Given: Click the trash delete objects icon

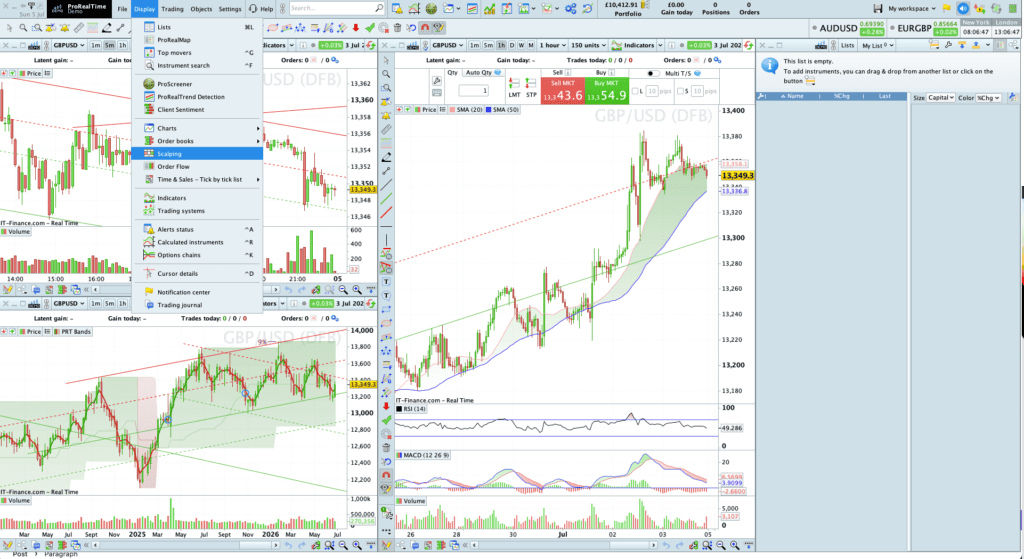Looking at the screenshot, I should (397, 27).
